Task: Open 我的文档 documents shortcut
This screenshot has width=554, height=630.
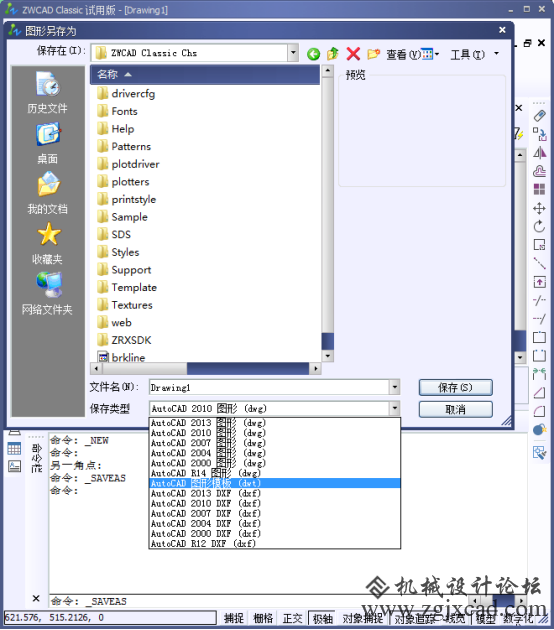Action: [x=48, y=193]
